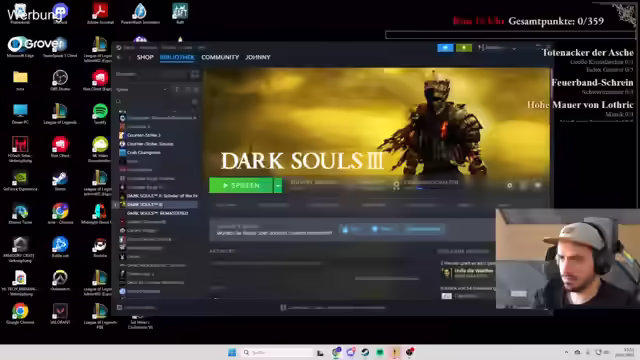Open Steam desktop shortcut
The height and width of the screenshot is (360, 640).
(60, 180)
